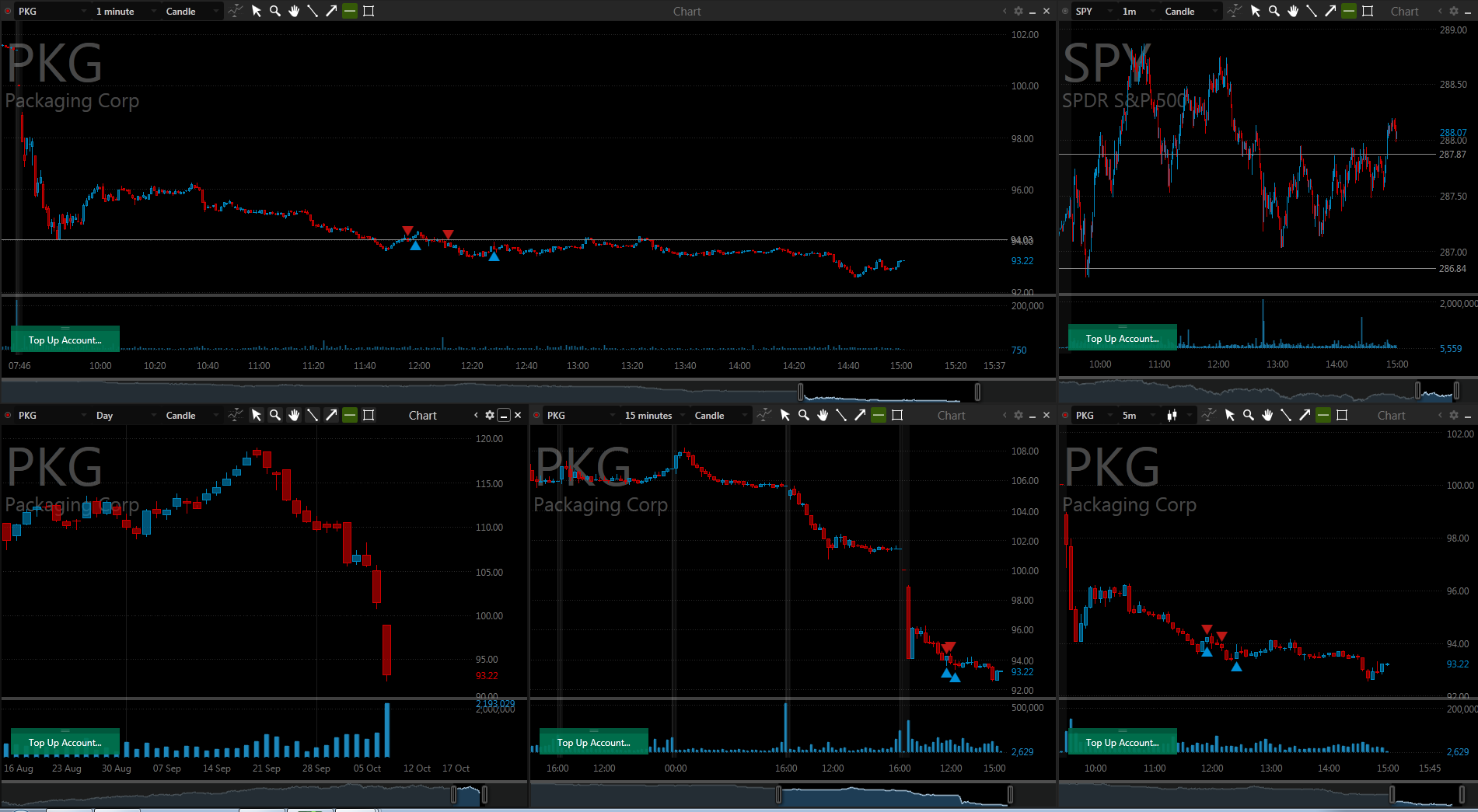Click Top Up Account in PKG Day chart
Screen dimensions: 1478x812
[x=65, y=742]
